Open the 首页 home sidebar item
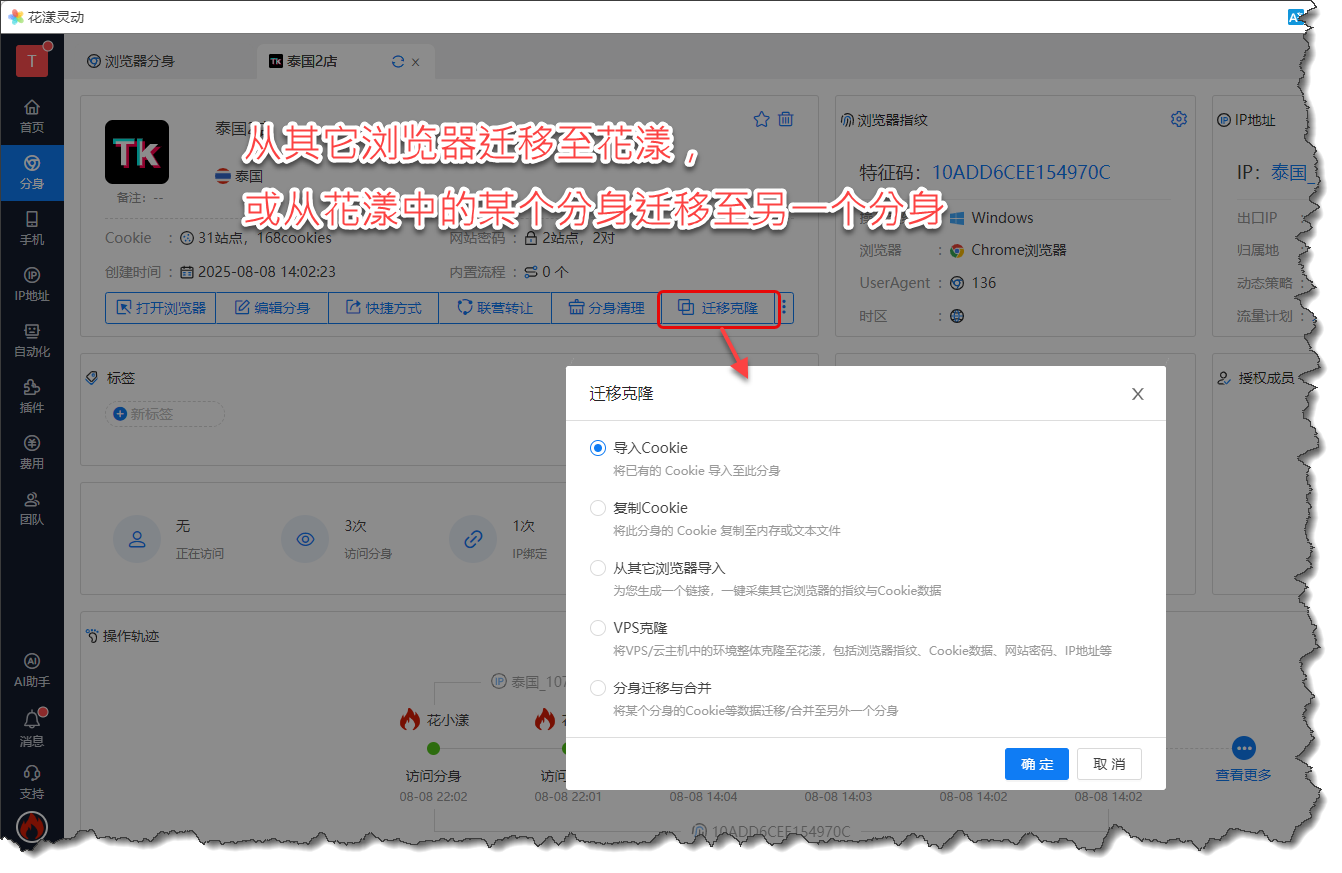Viewport: 1342px width, 873px height. click(32, 116)
